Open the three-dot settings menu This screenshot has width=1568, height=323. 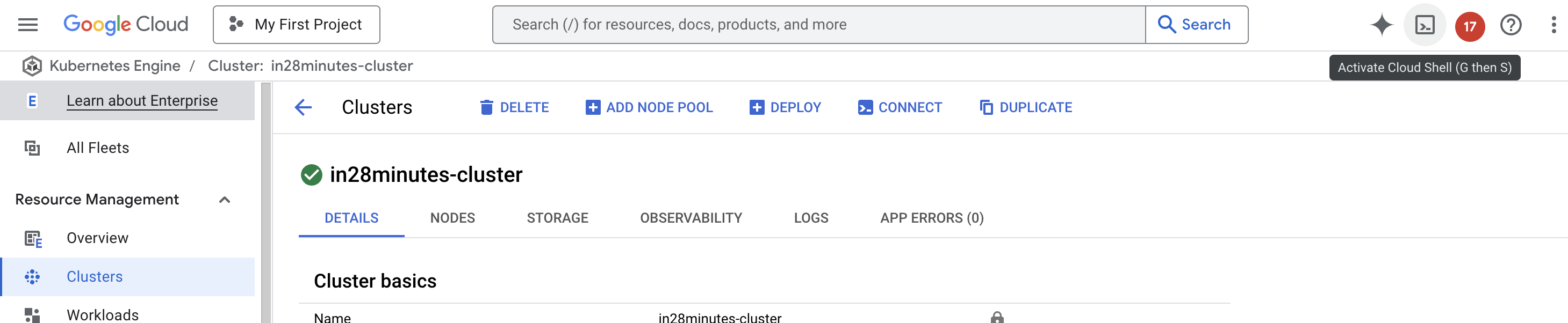coord(1553,25)
